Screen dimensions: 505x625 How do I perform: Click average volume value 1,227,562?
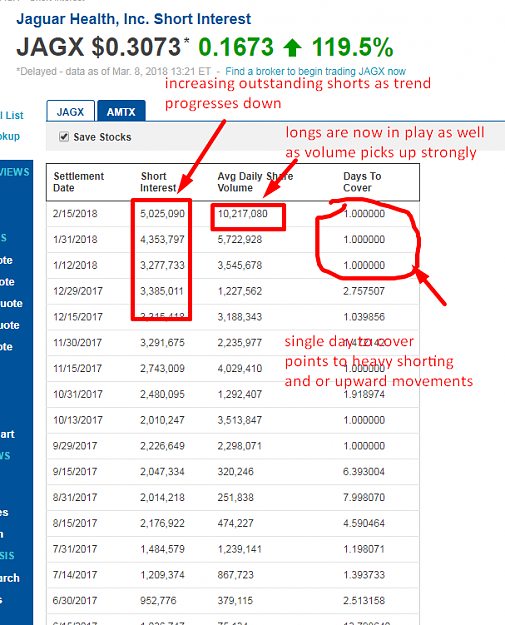click(240, 291)
